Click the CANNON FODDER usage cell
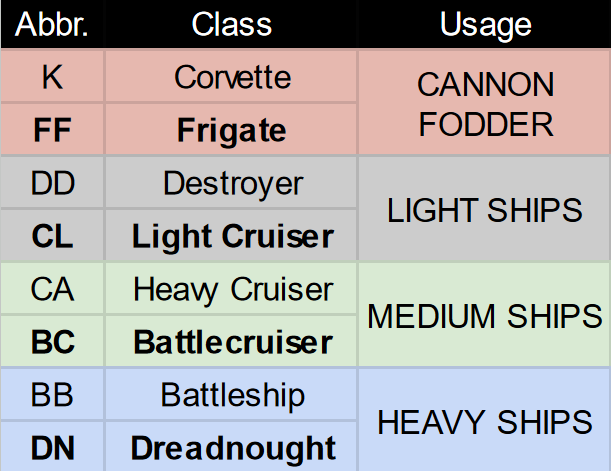 pyautogui.click(x=485, y=104)
